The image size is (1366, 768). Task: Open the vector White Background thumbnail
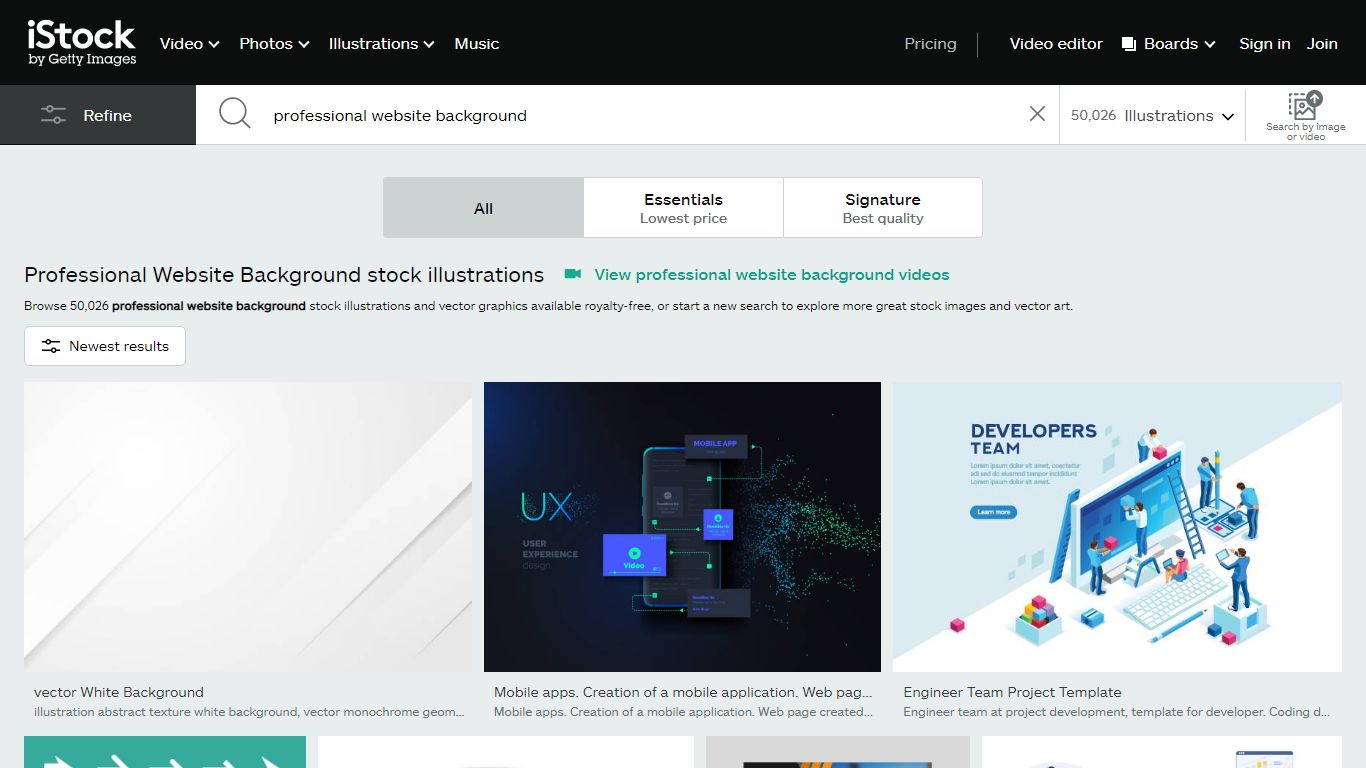[248, 526]
